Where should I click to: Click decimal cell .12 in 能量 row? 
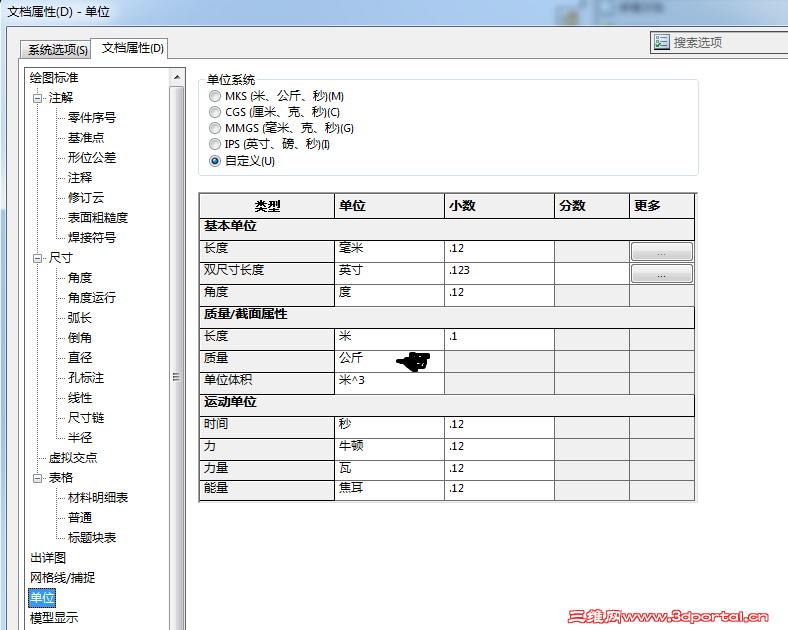click(x=500, y=491)
